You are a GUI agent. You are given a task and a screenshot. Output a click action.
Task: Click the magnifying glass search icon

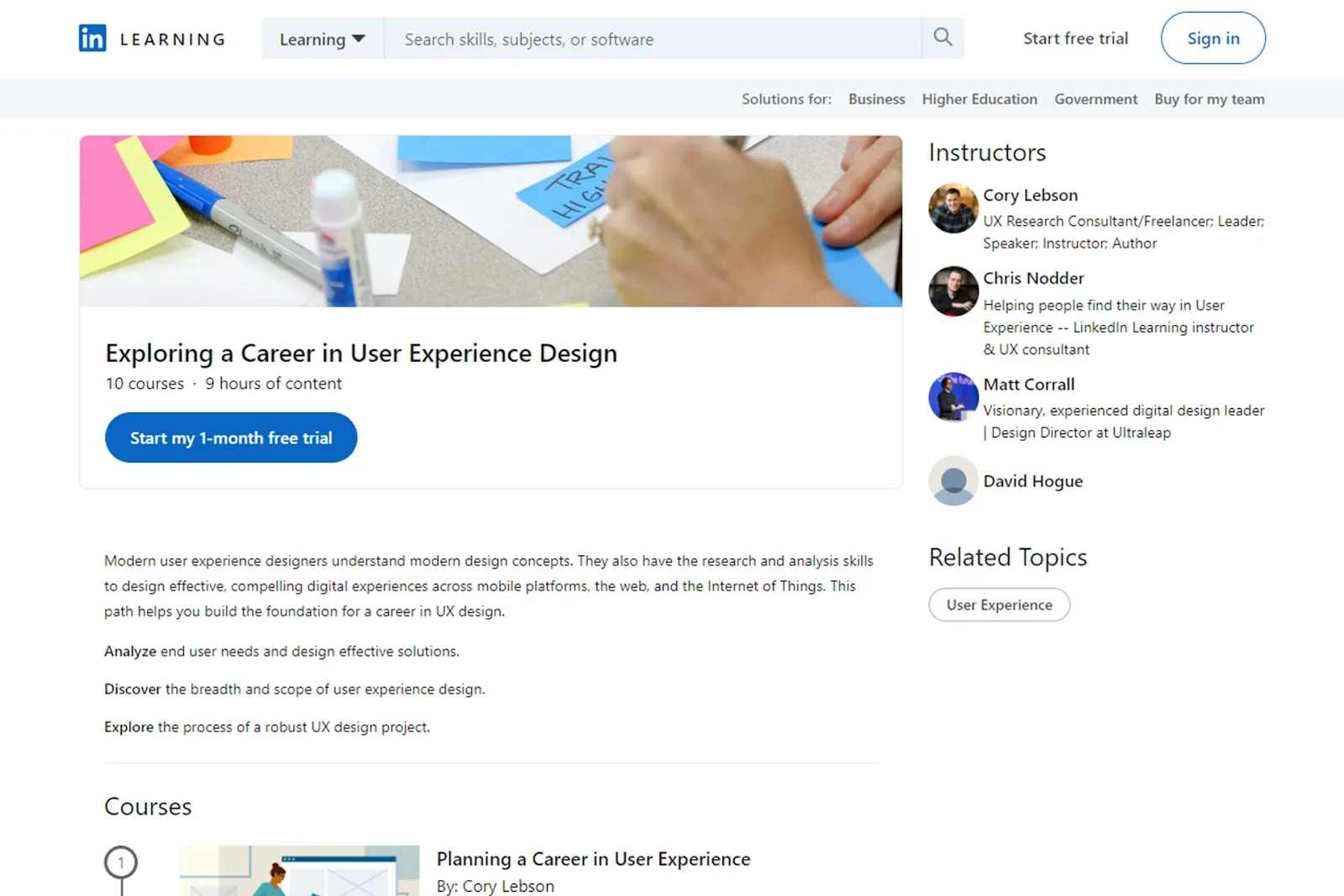[x=942, y=38]
